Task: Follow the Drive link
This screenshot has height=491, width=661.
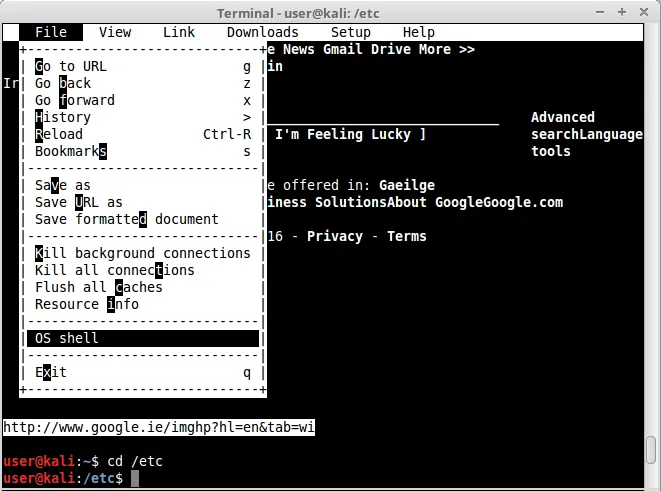Action: coord(391,50)
